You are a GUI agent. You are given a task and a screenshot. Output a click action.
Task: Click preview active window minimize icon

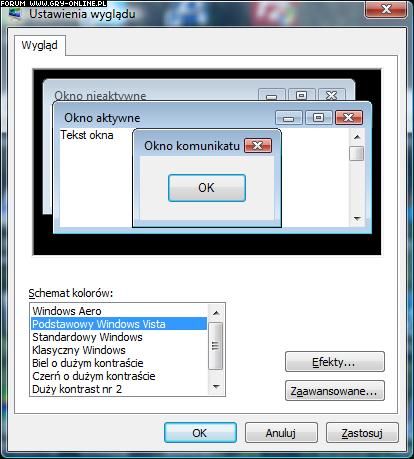tap(289, 118)
